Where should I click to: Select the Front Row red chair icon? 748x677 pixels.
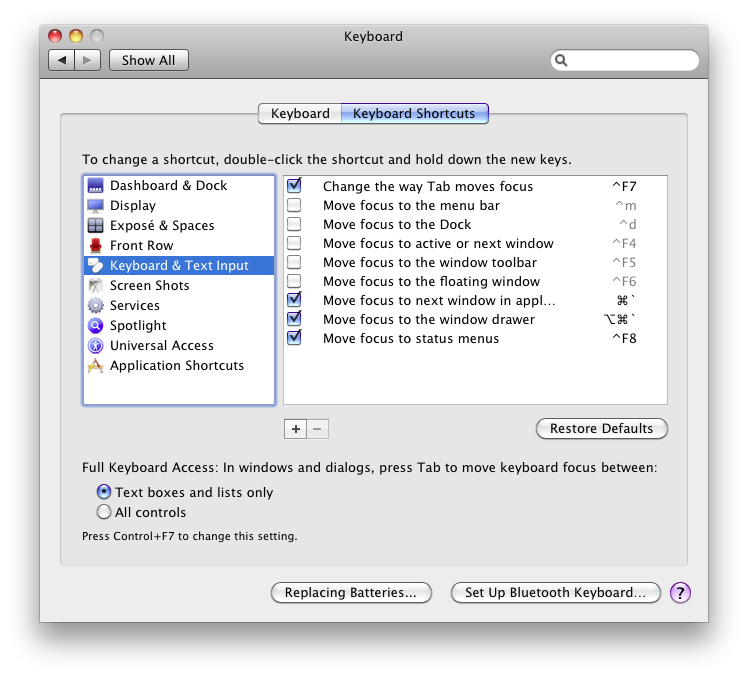[96, 246]
